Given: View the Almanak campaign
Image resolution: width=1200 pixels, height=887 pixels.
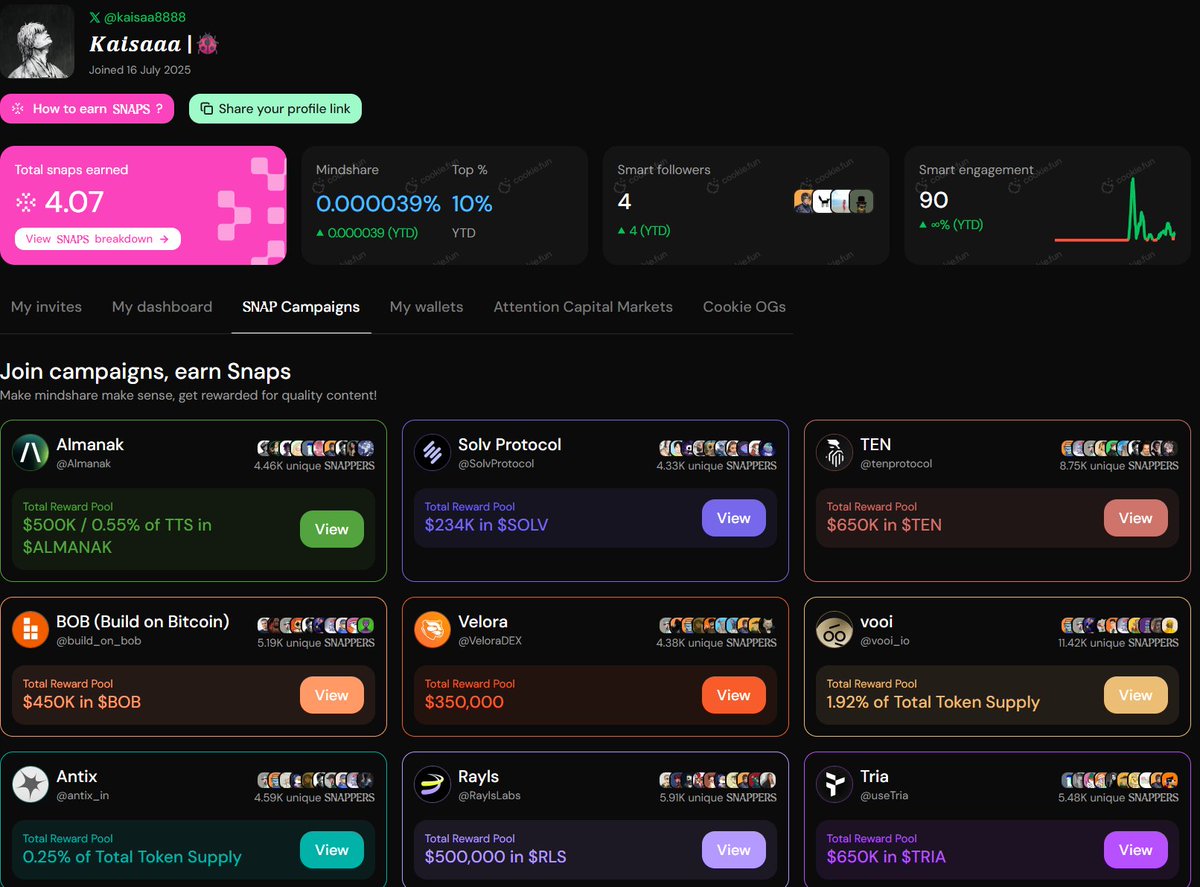Looking at the screenshot, I should (332, 529).
